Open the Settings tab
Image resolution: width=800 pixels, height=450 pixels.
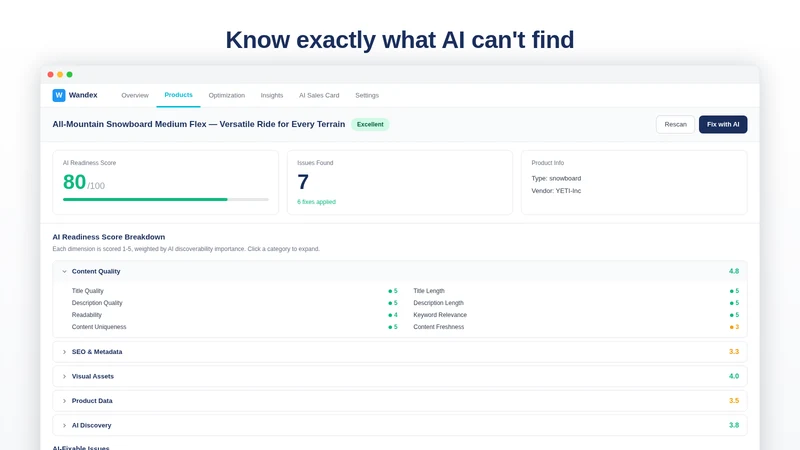pyautogui.click(x=367, y=95)
